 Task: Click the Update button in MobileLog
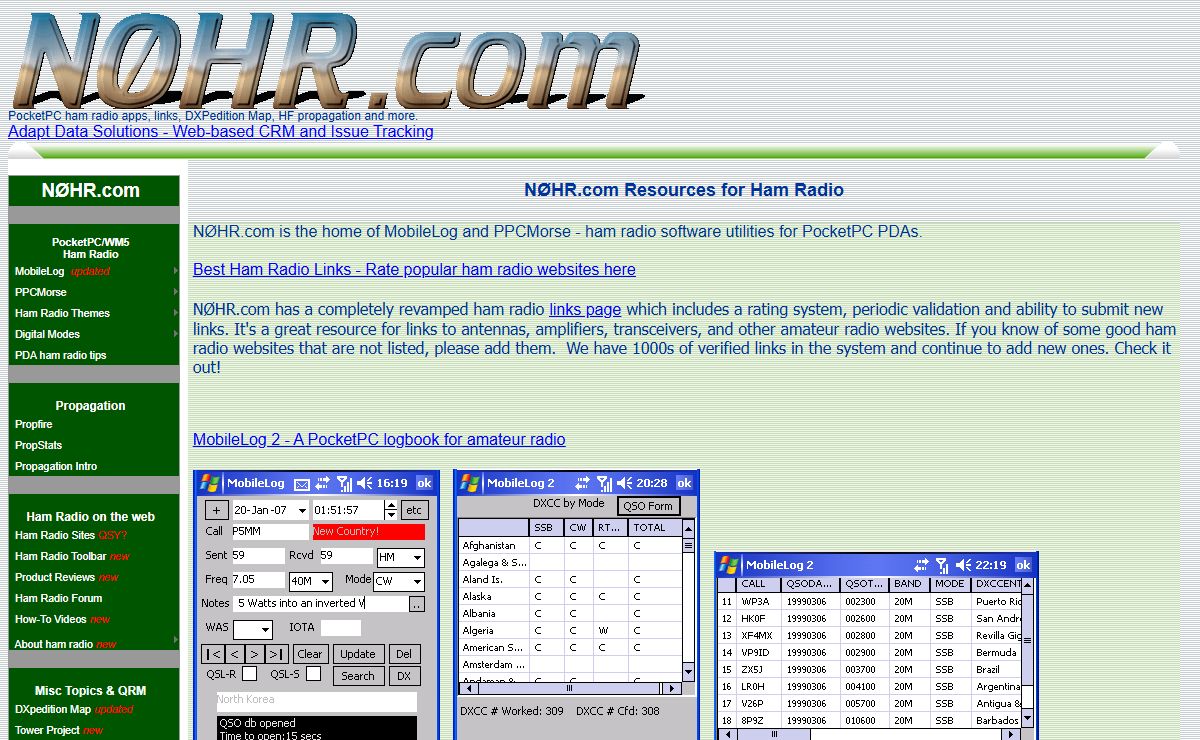(x=357, y=654)
